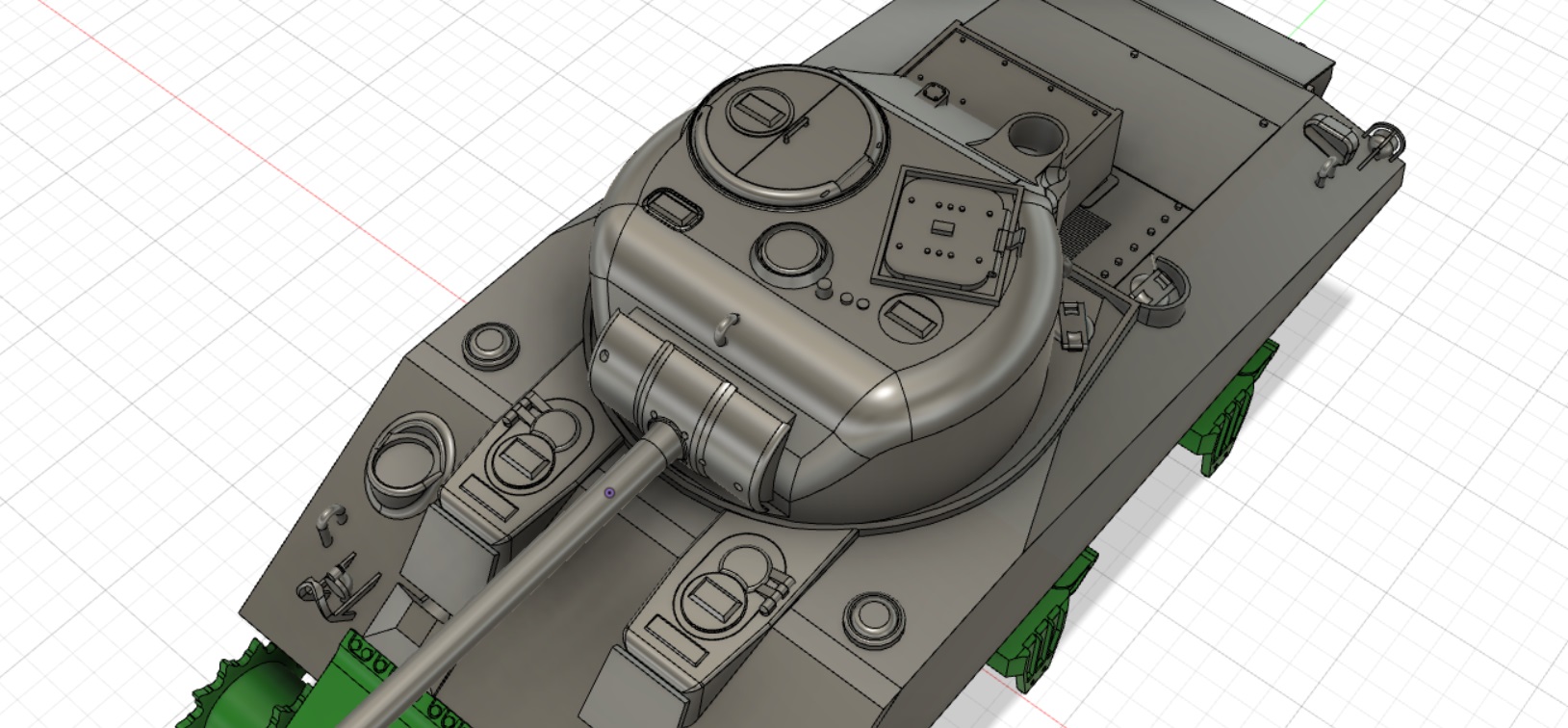Click the turret roof ventilator dome

[792, 249]
